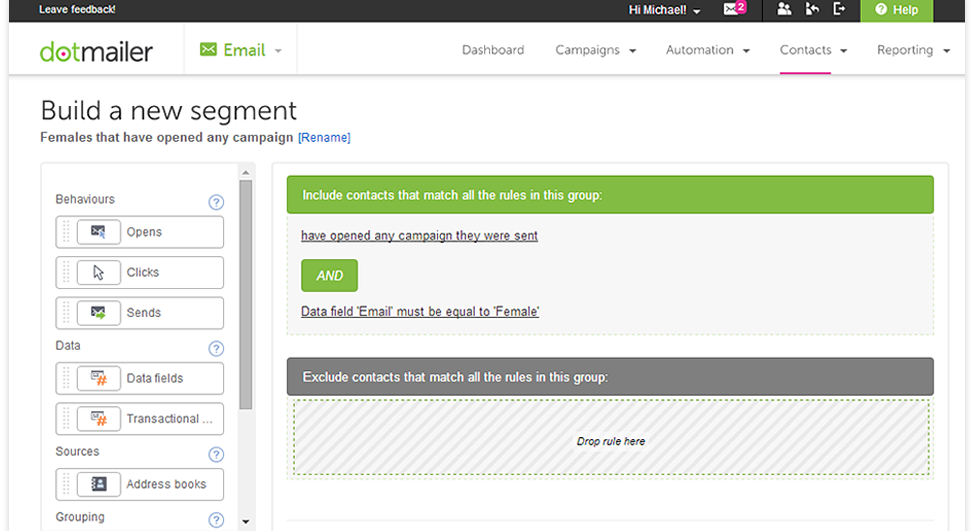
Task: Open the Campaigns menu
Action: 588,50
